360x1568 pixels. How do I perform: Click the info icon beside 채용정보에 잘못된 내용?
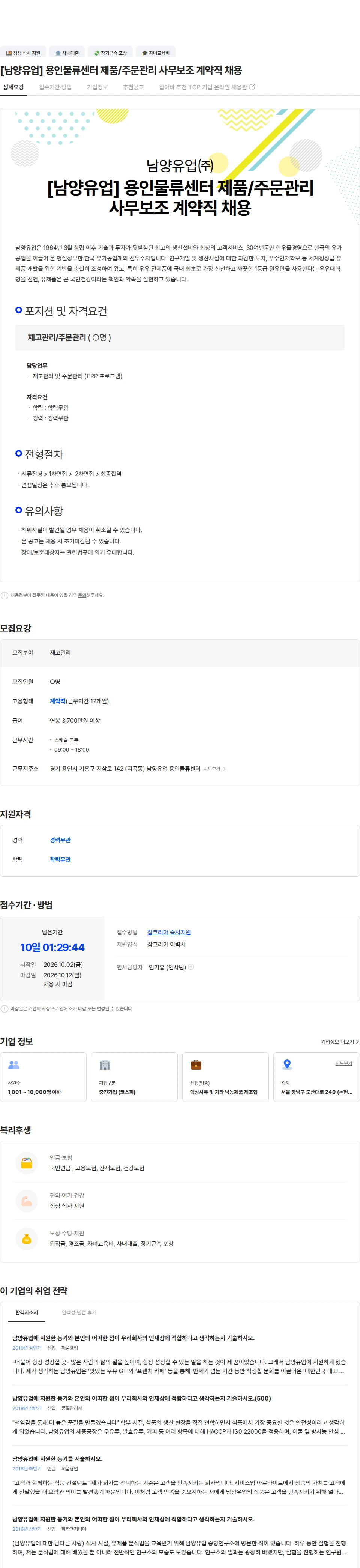(x=4, y=595)
